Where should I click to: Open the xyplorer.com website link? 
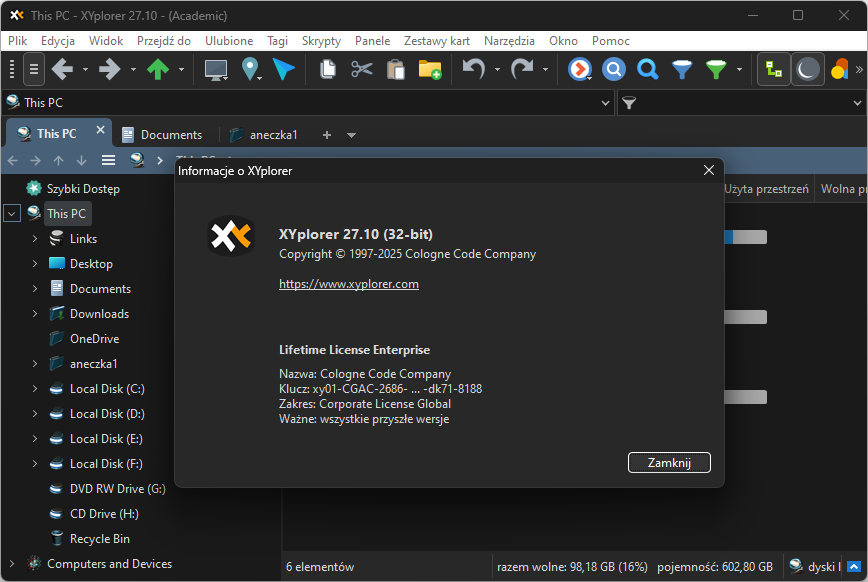[349, 284]
